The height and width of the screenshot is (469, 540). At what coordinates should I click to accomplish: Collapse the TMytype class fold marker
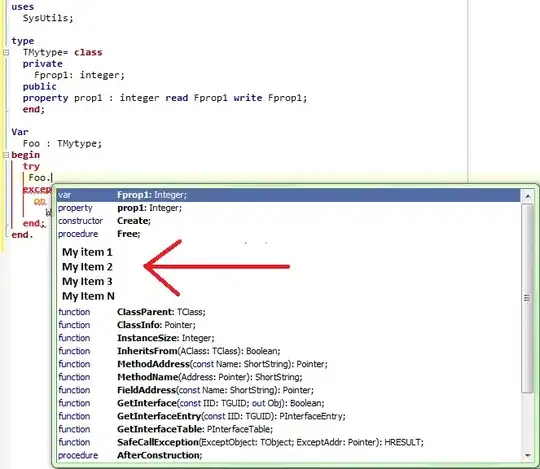(6, 52)
